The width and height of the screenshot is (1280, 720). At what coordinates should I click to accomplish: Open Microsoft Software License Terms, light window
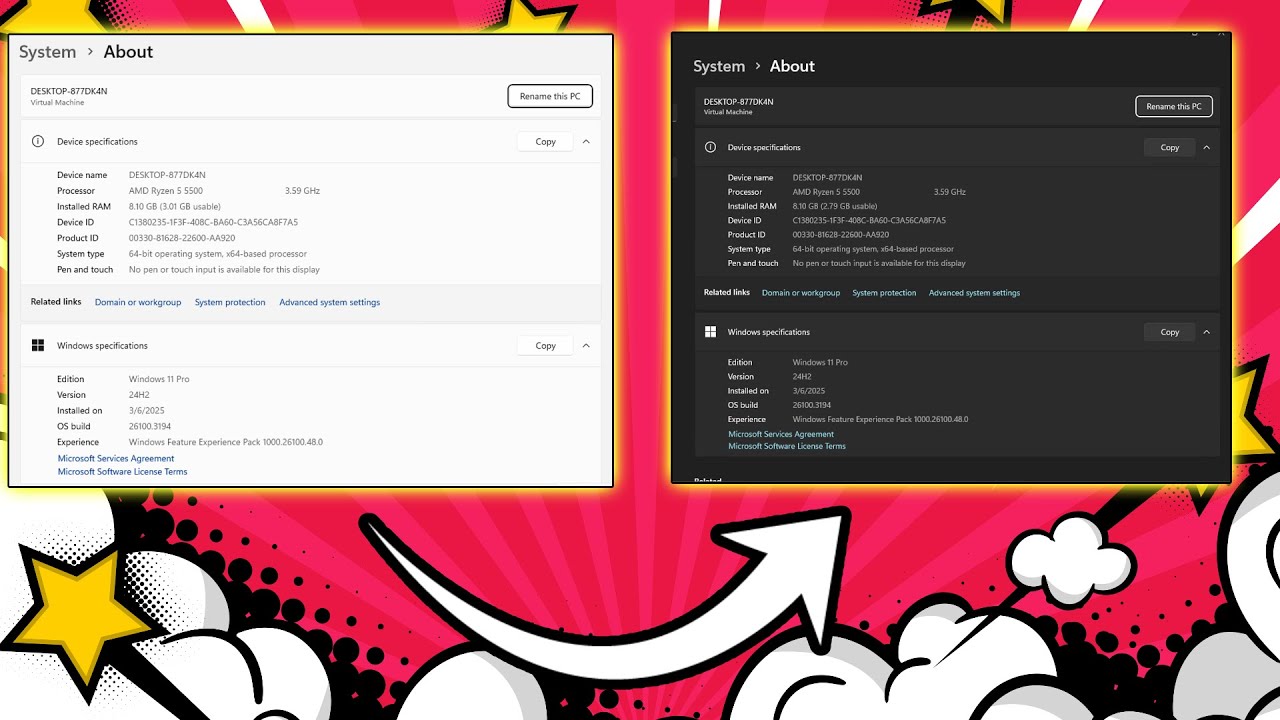coord(122,472)
